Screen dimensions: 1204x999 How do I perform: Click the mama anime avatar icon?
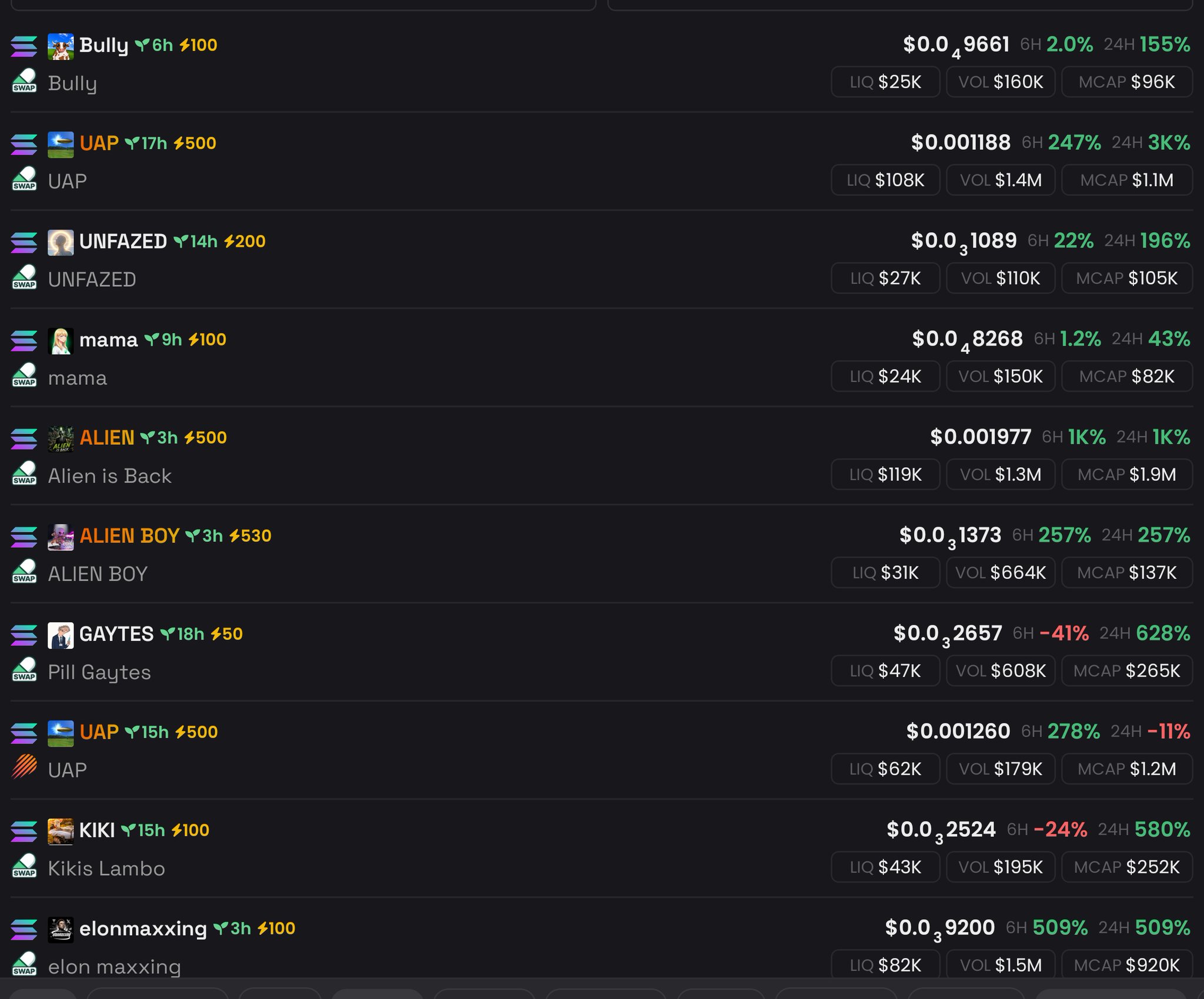[x=61, y=341]
